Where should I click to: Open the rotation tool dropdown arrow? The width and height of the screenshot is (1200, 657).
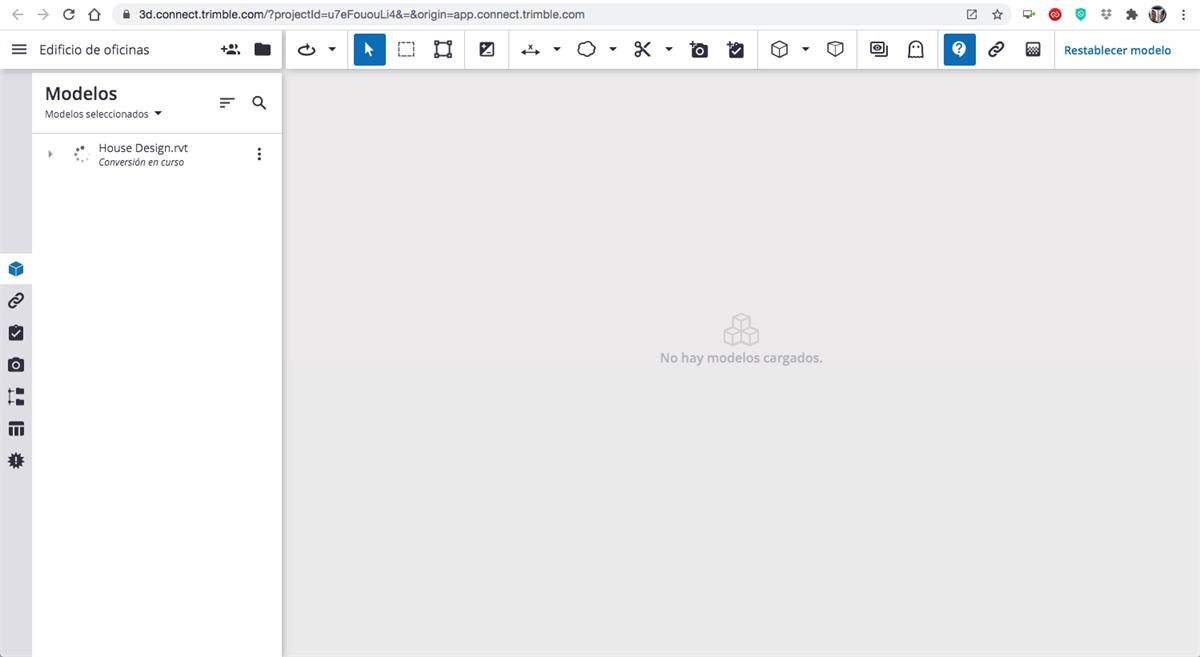332,49
